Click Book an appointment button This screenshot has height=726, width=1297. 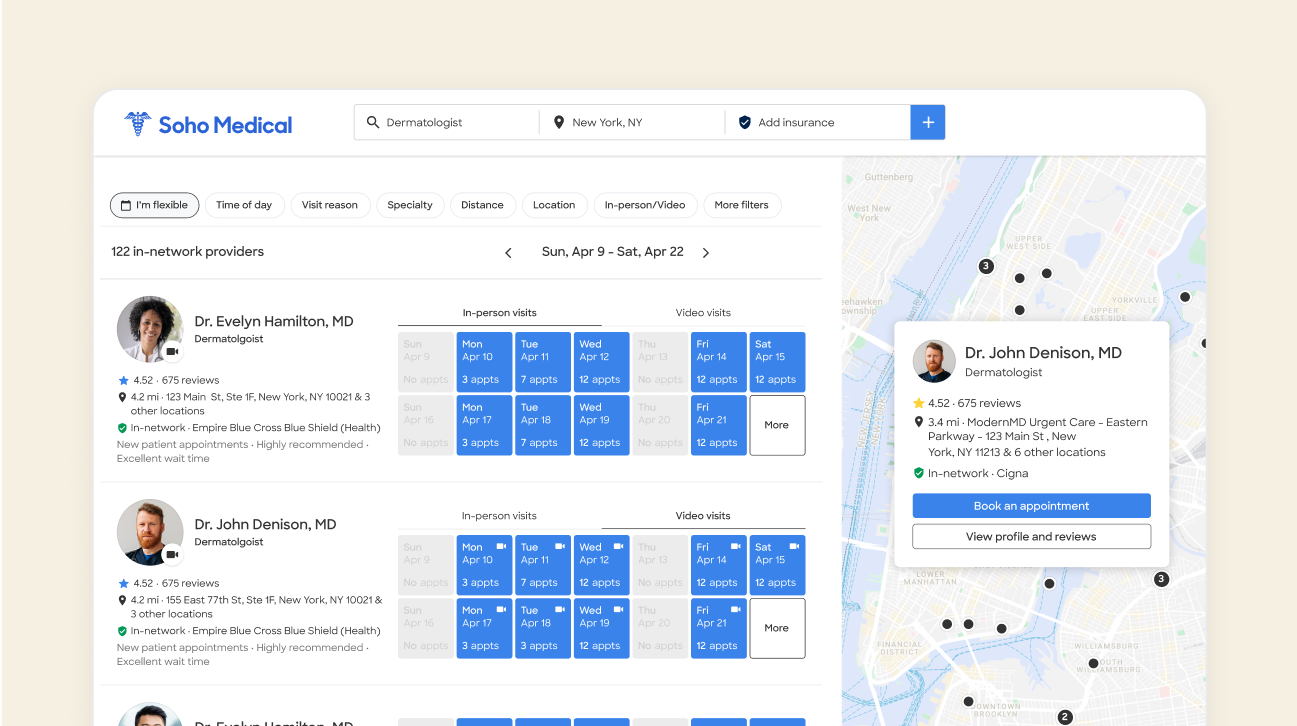1031,506
